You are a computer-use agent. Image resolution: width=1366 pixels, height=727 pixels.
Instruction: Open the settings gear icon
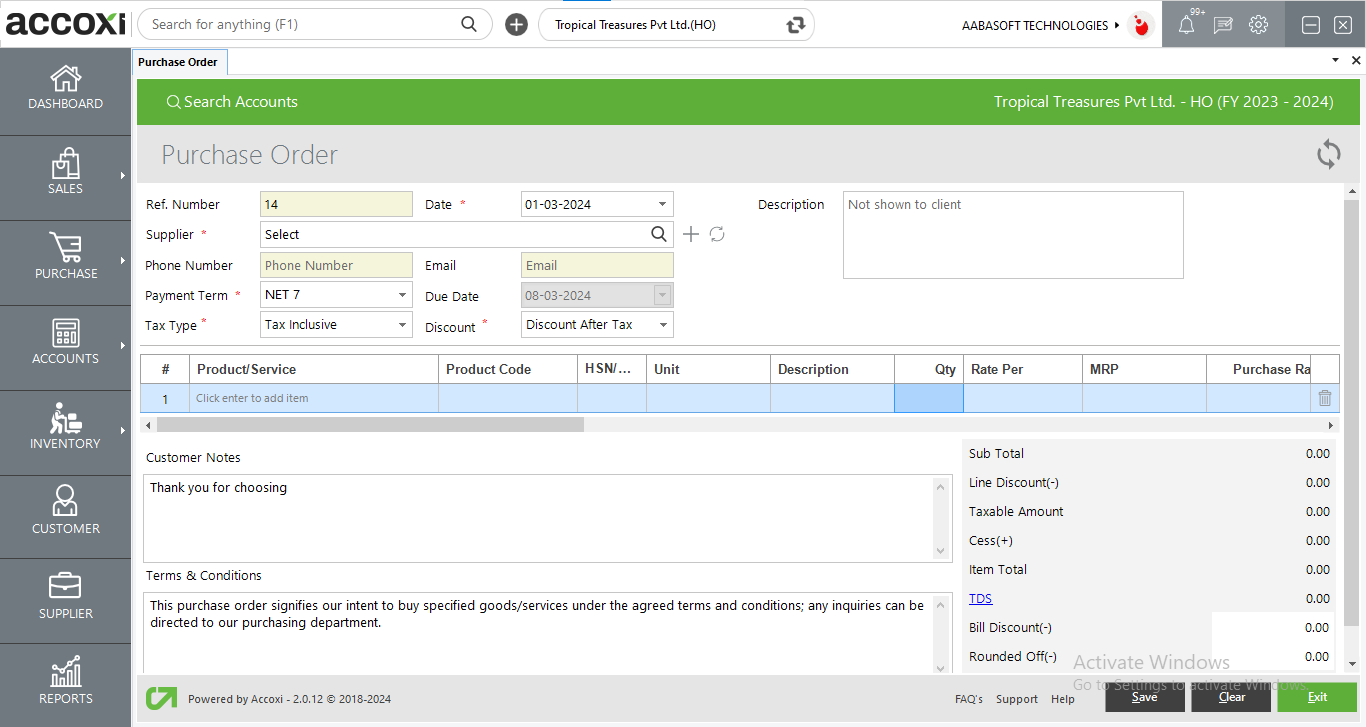pos(1258,25)
